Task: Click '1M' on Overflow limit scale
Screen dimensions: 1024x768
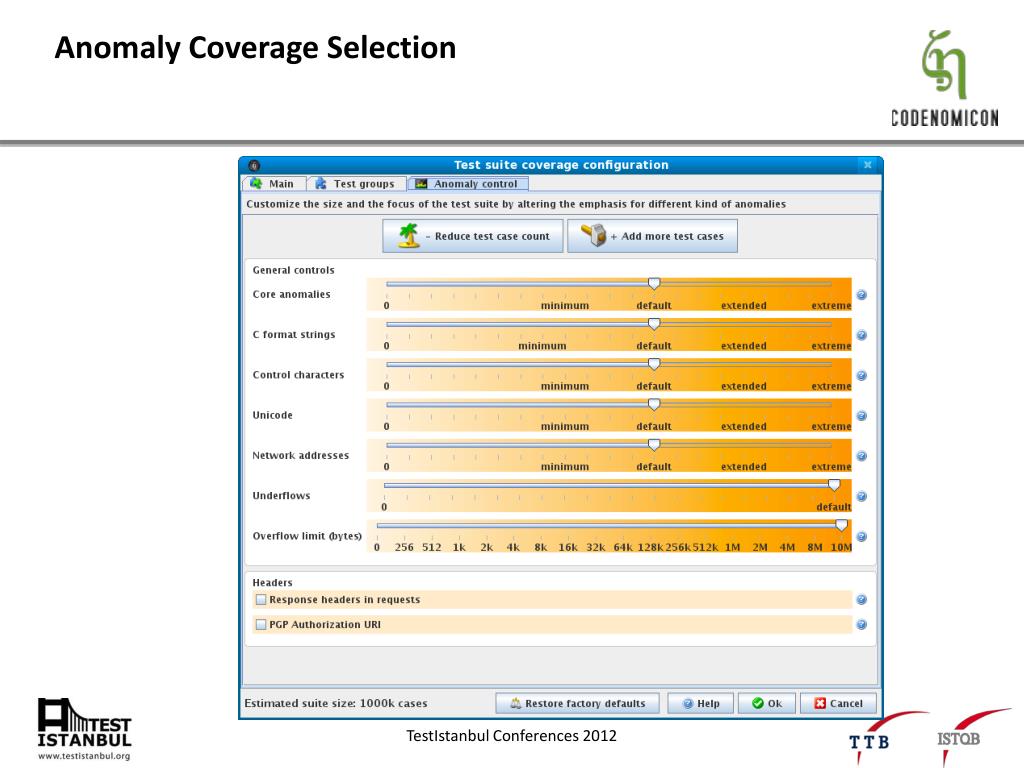Action: [733, 547]
